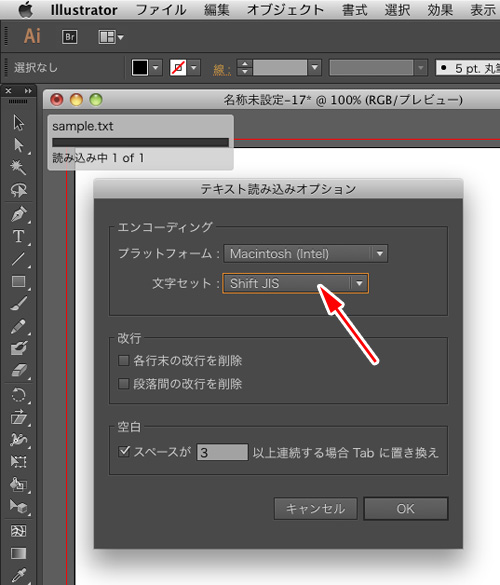The width and height of the screenshot is (500, 585).
Task: Click the black fill color swatch
Action: pos(140,68)
